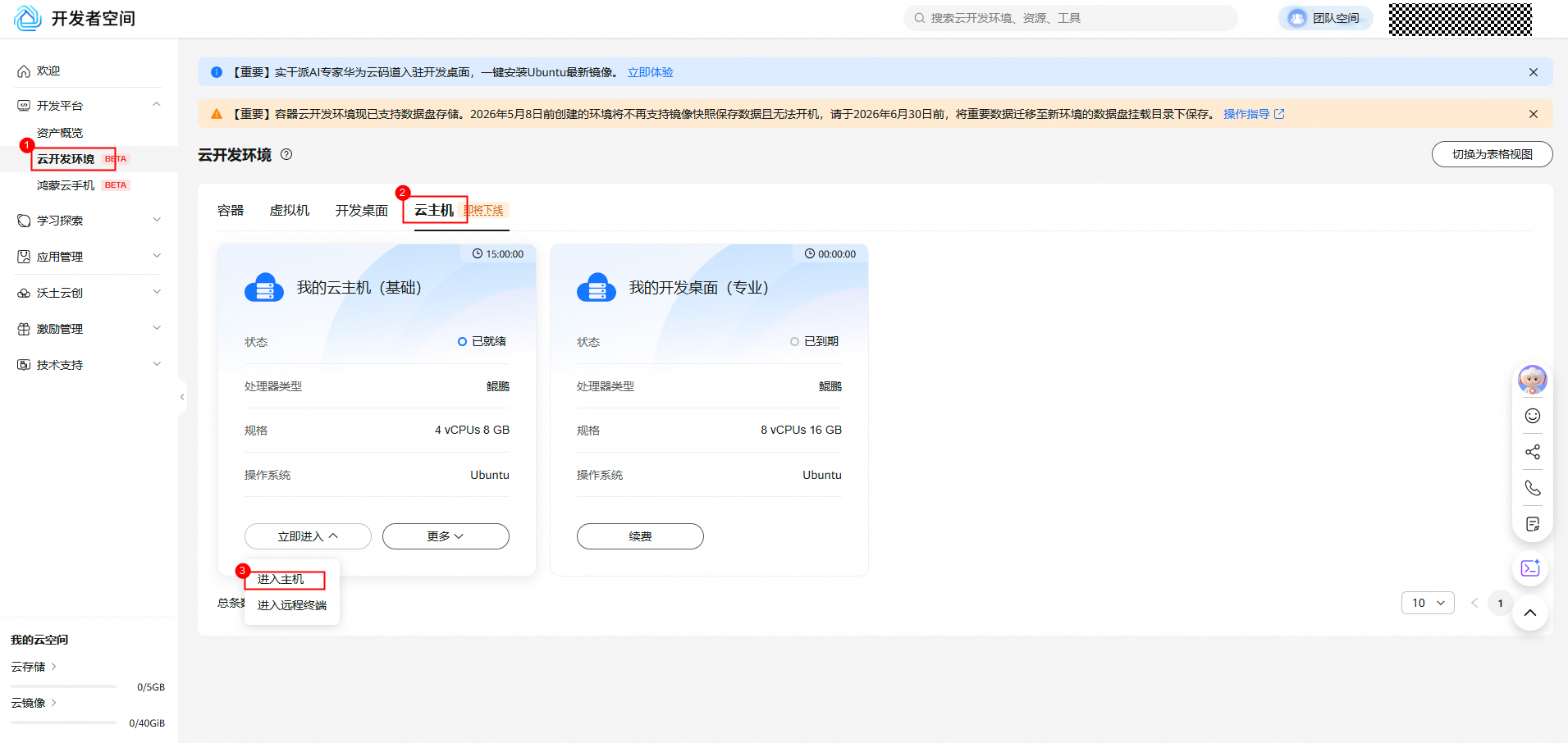Viewport: 1568px width, 743px height.
Task: Open the assistant avatar in floating toolbar
Action: [x=1532, y=380]
